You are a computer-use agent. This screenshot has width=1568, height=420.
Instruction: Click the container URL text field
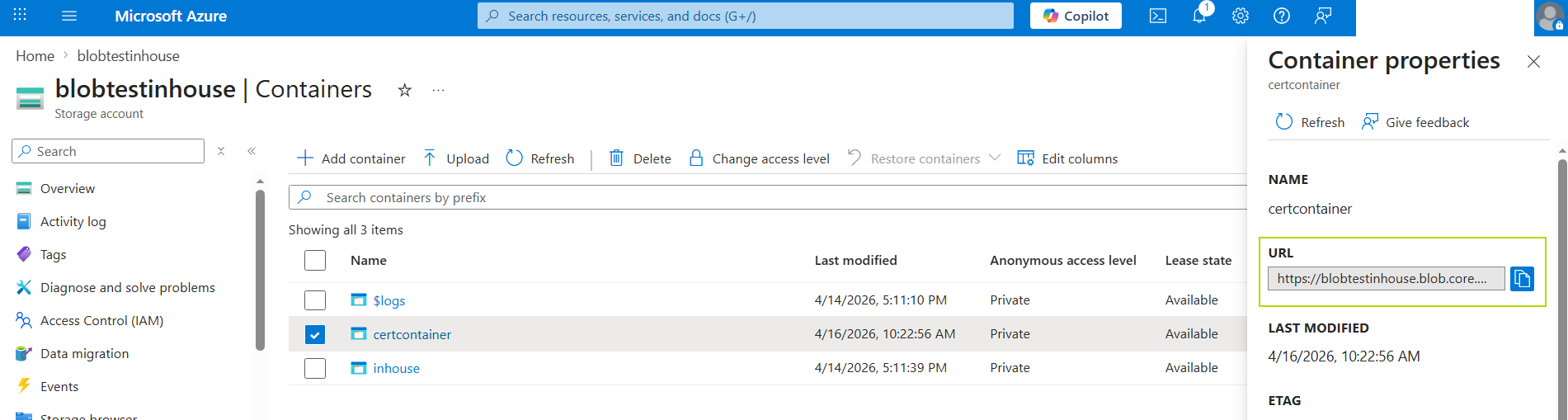[x=1386, y=279]
